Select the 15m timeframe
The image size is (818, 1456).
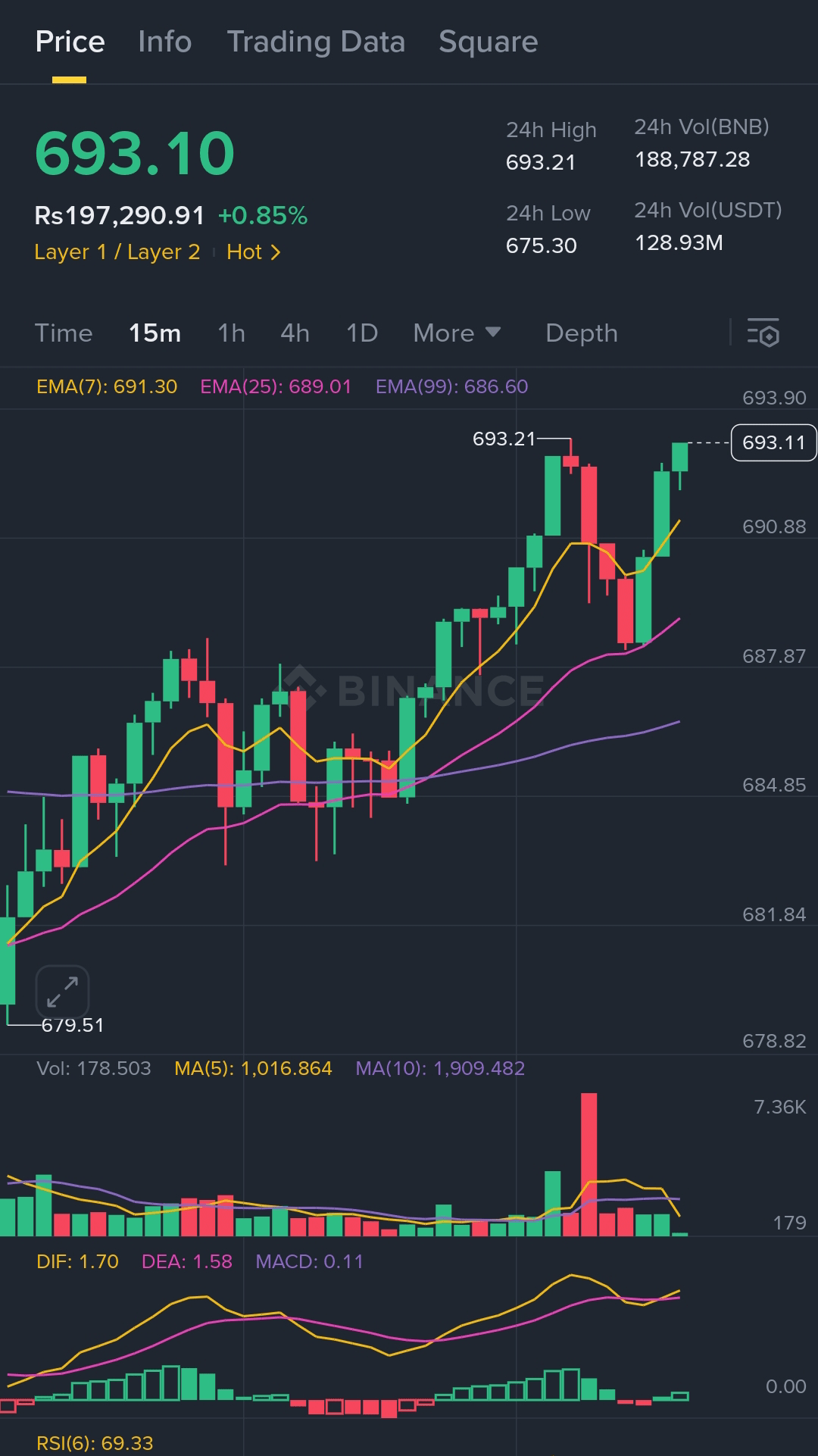[155, 333]
